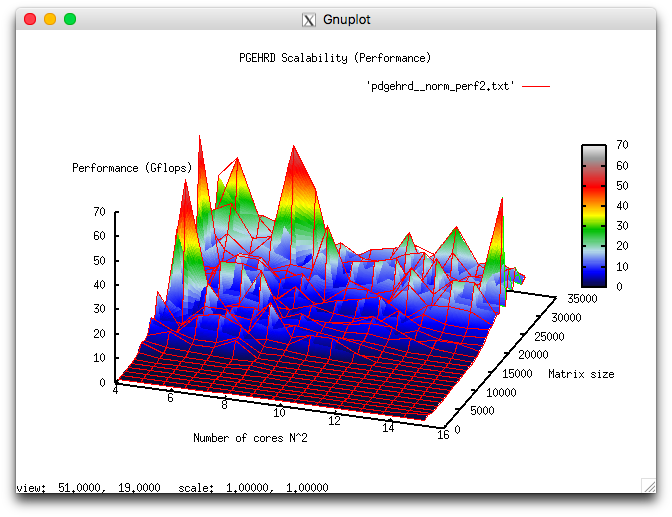The height and width of the screenshot is (517, 672).
Task: Click the Performance (Gflops) axis label
Action: pyautogui.click(x=132, y=168)
